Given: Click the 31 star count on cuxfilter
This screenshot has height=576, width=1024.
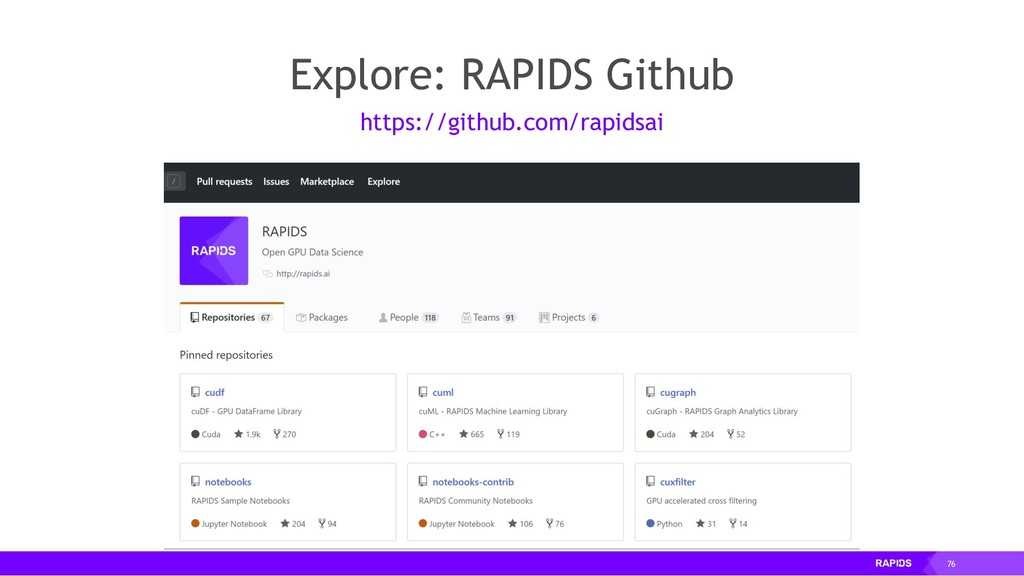Looking at the screenshot, I should click(x=711, y=524).
